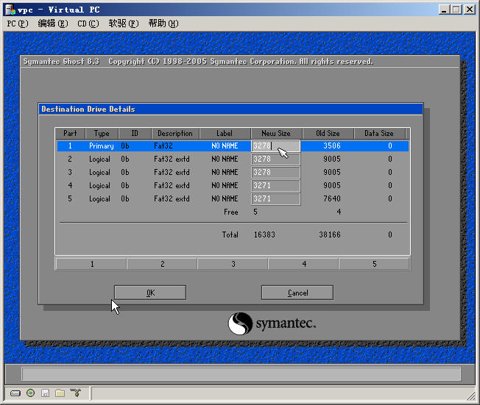480x405 pixels.
Task: Click the Destination Drive Details title bar
Action: coord(231,109)
